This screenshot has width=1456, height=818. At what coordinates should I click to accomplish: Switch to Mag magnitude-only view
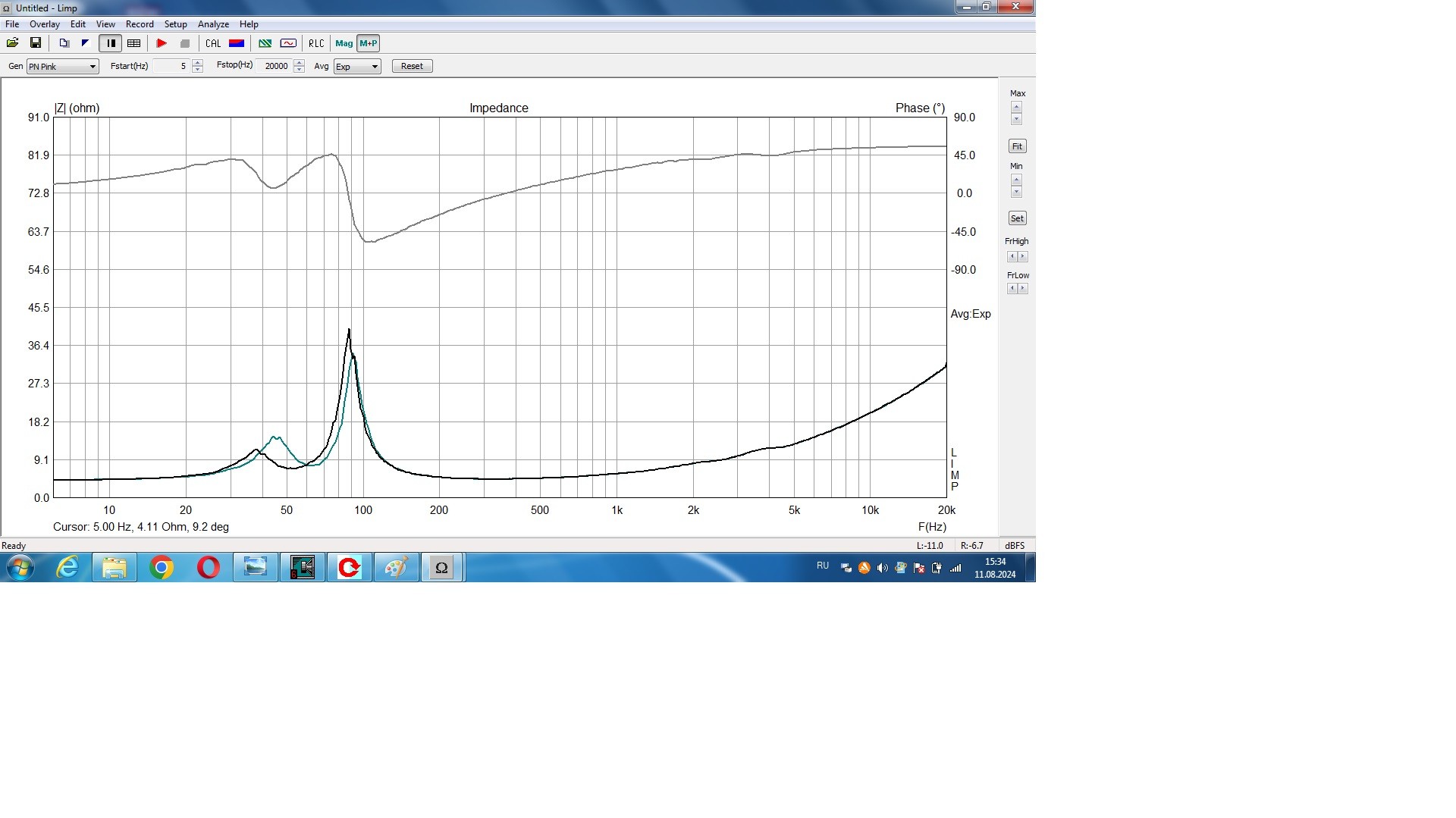pyautogui.click(x=344, y=43)
